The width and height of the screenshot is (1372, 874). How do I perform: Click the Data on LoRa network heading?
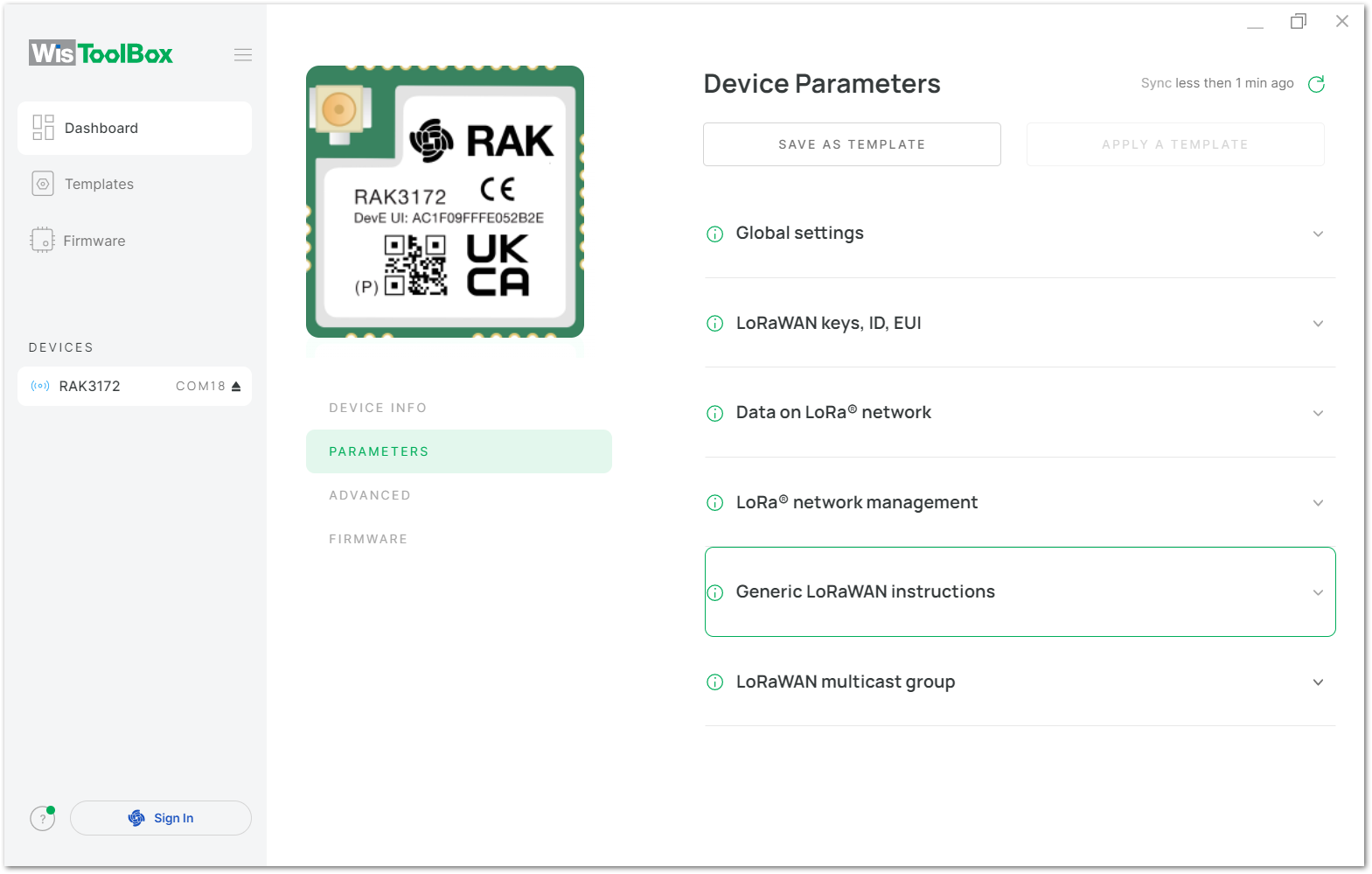pyautogui.click(x=833, y=412)
